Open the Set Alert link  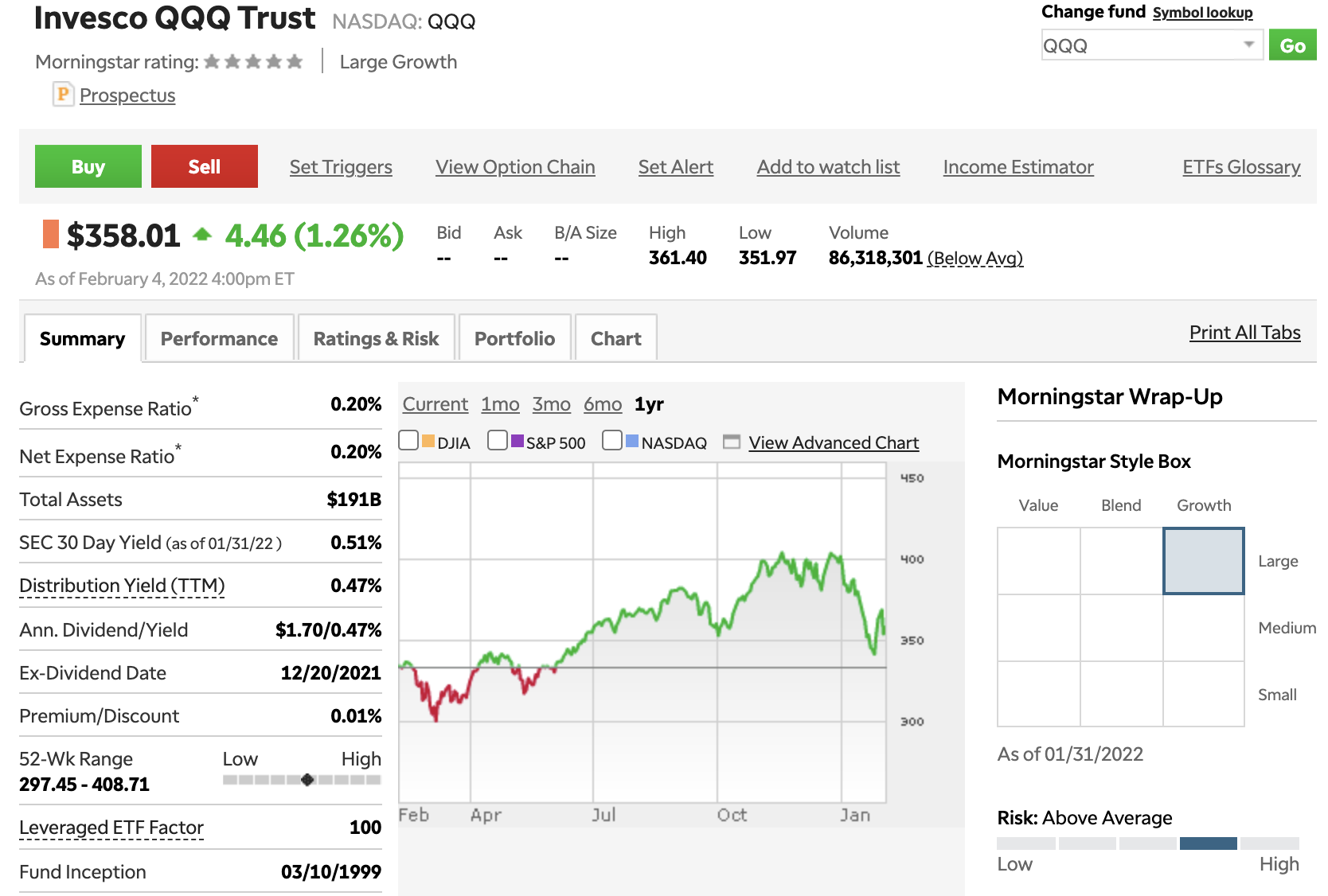coord(676,167)
